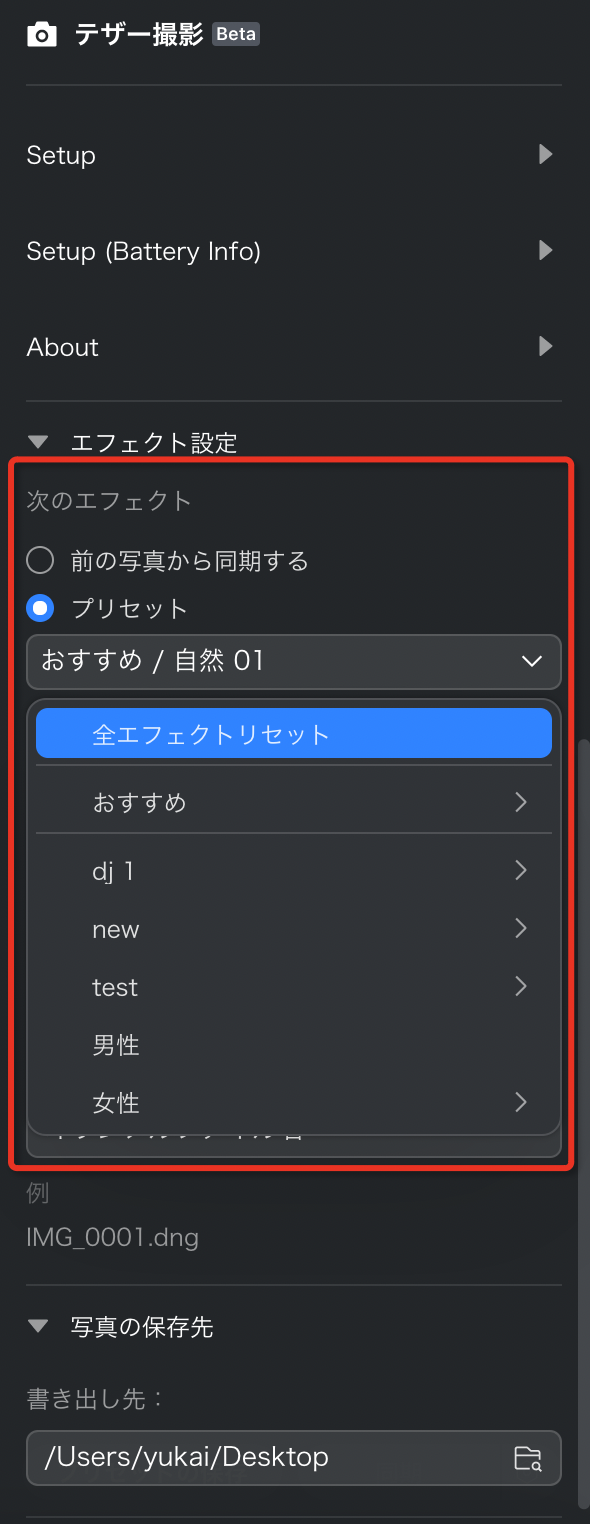The width and height of the screenshot is (590, 1524).
Task: Click the Beta badge next to title
Action: pos(236,34)
